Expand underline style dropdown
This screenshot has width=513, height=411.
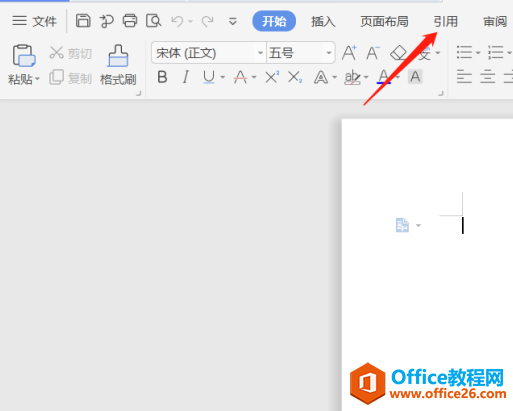222,78
